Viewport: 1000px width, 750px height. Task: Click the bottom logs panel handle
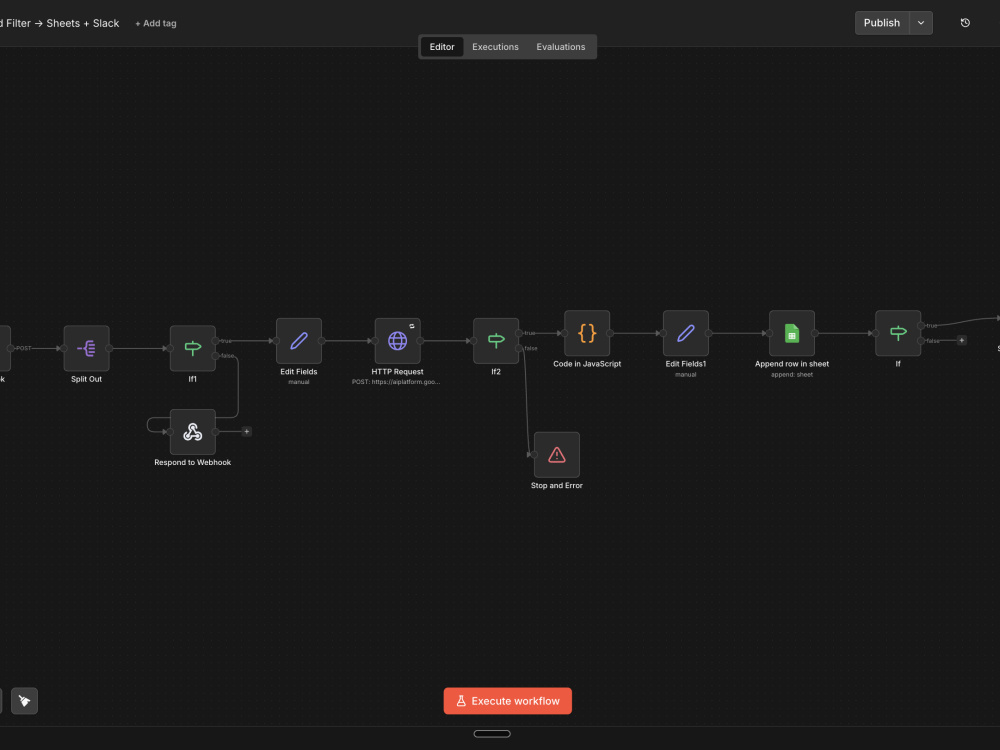pyautogui.click(x=492, y=733)
